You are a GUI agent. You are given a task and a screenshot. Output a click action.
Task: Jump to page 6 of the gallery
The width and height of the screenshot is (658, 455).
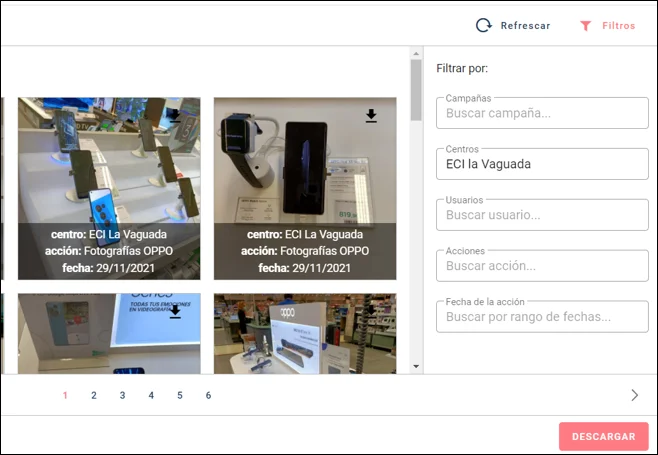pyautogui.click(x=208, y=395)
